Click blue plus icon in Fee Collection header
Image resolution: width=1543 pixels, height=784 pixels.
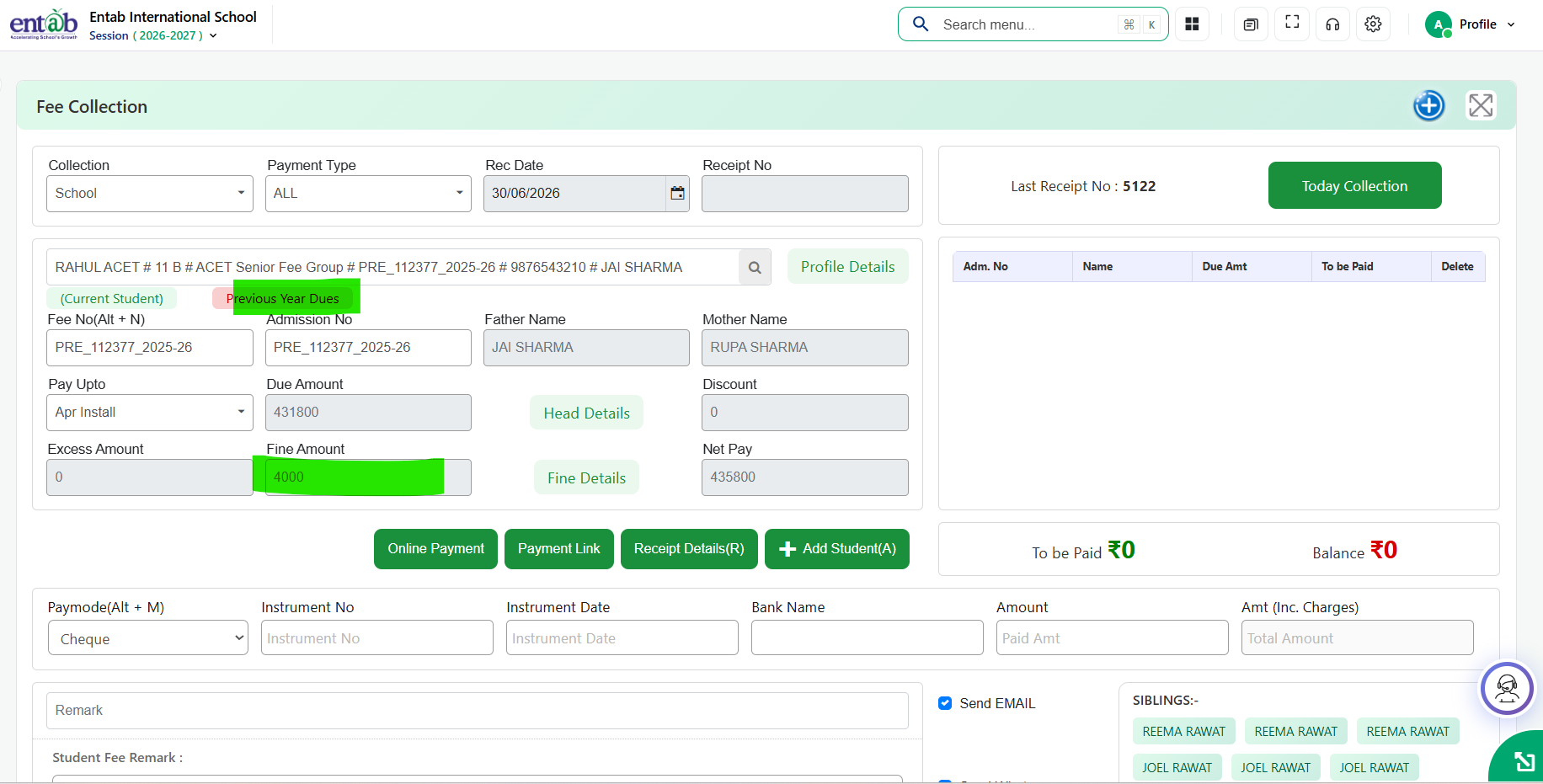click(x=1428, y=106)
